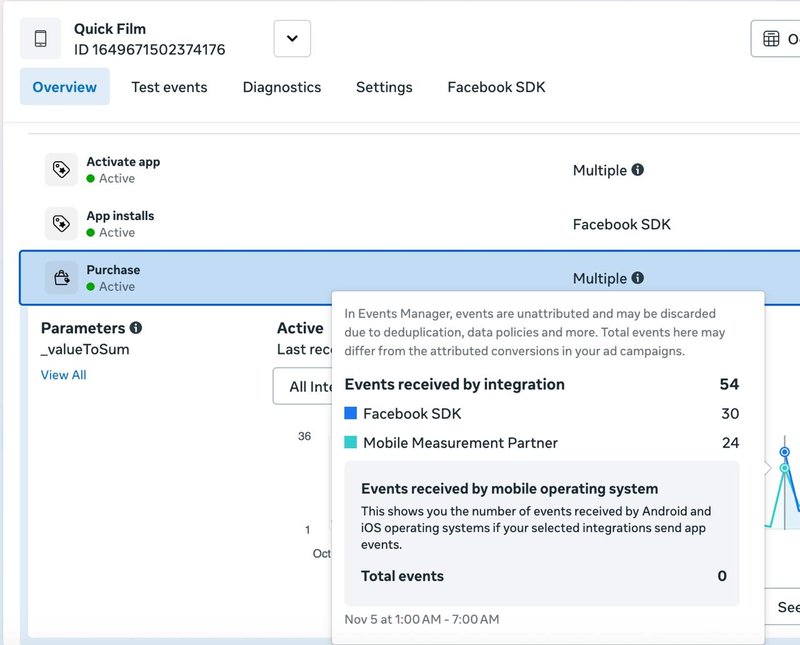This screenshot has height=645, width=800.
Task: Click the mobile device icon beside Quick Film
Action: pyautogui.click(x=39, y=38)
